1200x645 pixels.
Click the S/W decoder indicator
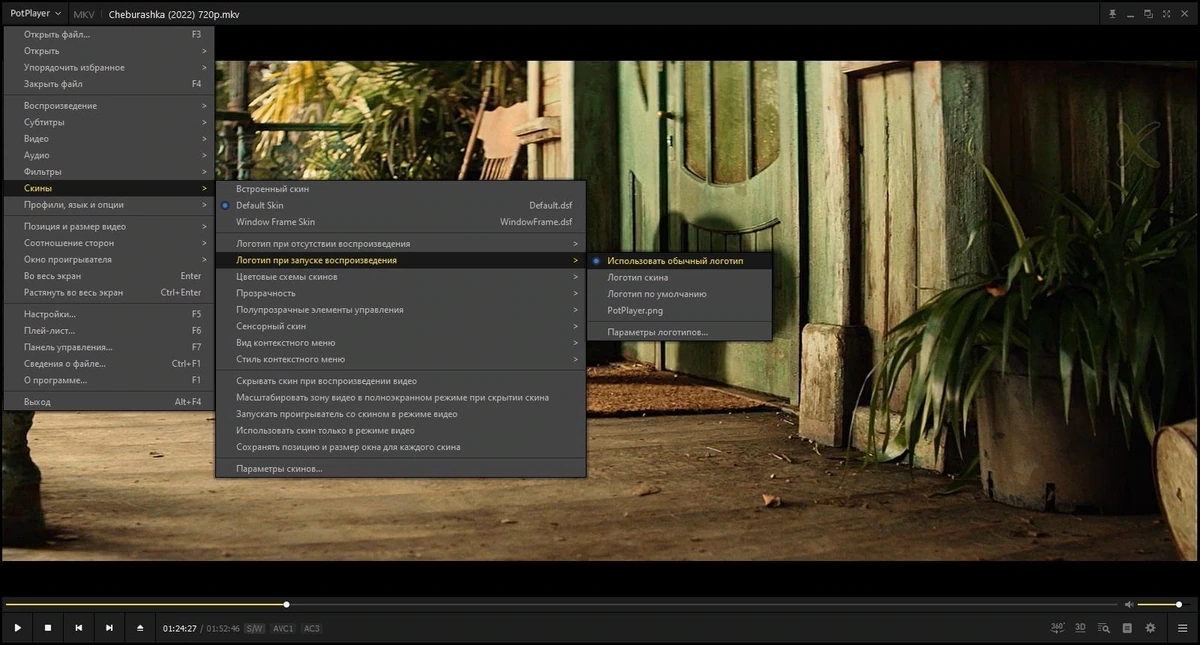click(x=255, y=629)
